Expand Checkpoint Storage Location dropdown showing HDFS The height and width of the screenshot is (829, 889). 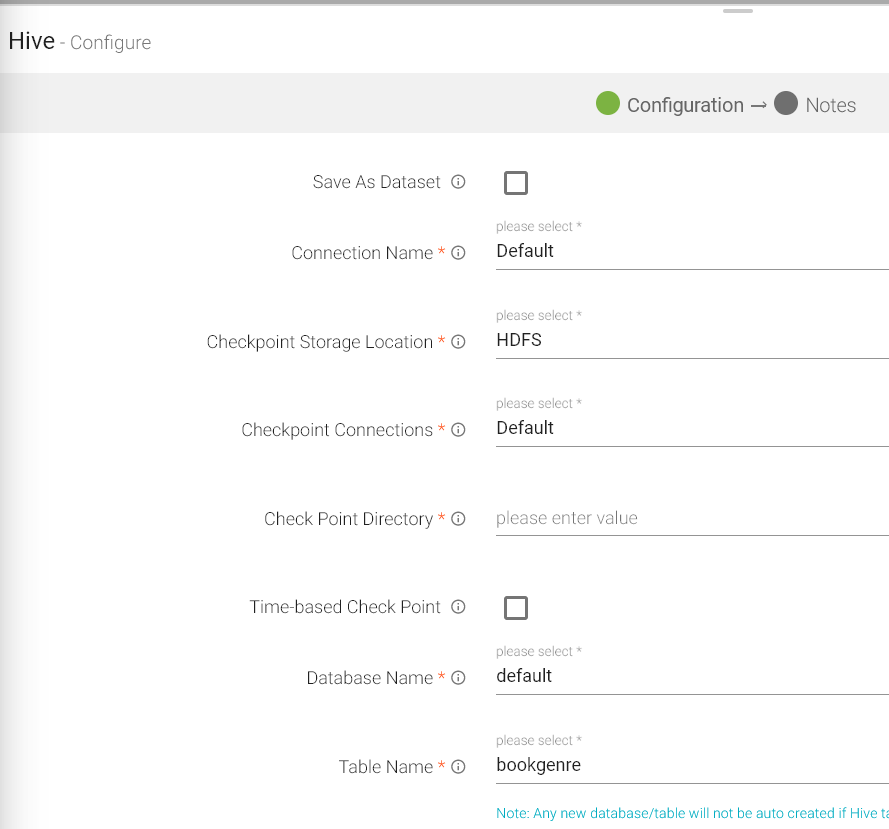click(x=690, y=340)
